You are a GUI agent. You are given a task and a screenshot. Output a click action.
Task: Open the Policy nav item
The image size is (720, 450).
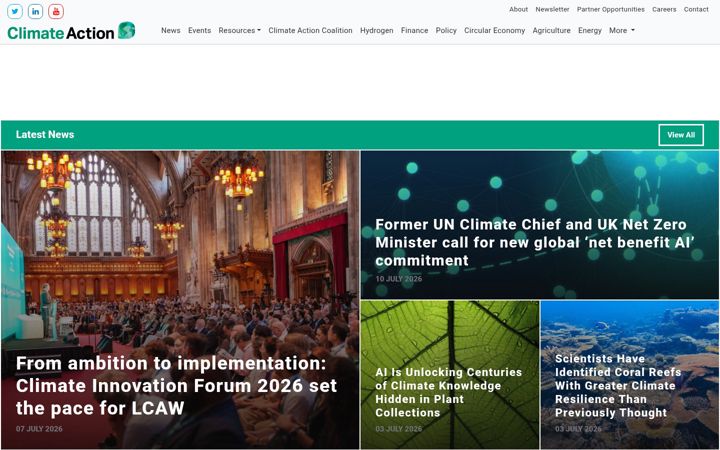[x=446, y=30]
